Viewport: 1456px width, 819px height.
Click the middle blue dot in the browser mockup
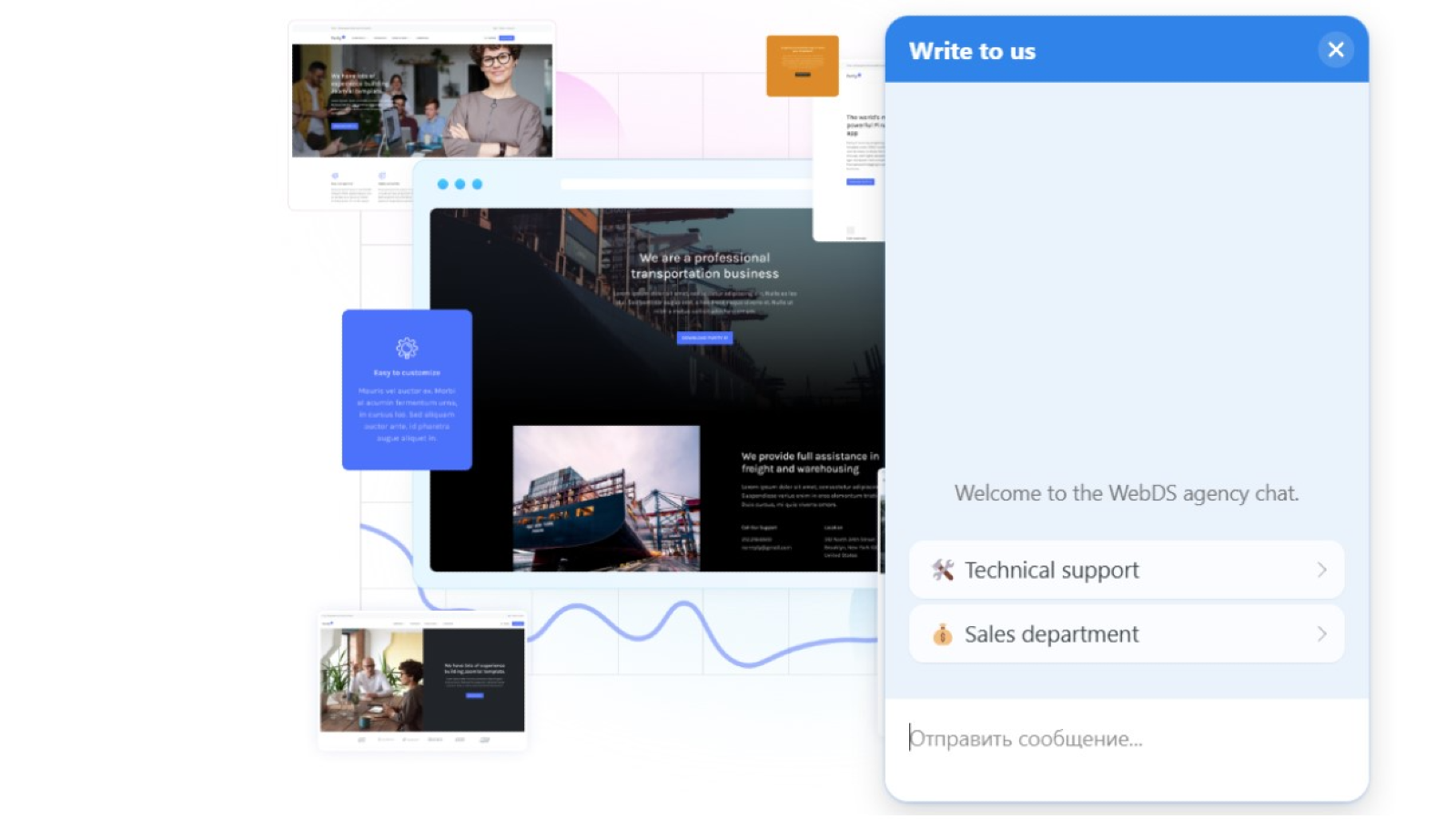460,184
